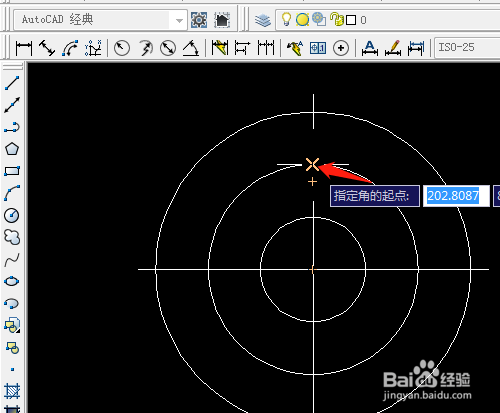The image size is (500, 413).
Task: Open the Workspace Settings gear
Action: point(199,20)
